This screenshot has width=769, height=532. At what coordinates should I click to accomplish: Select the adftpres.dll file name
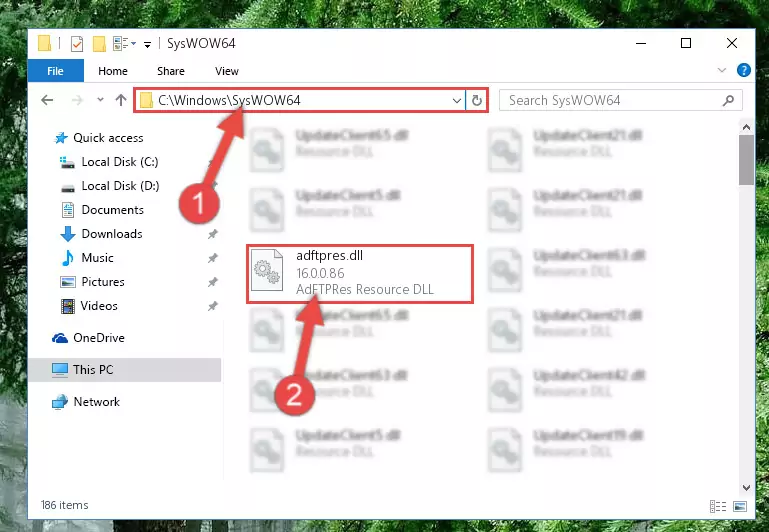click(x=330, y=255)
